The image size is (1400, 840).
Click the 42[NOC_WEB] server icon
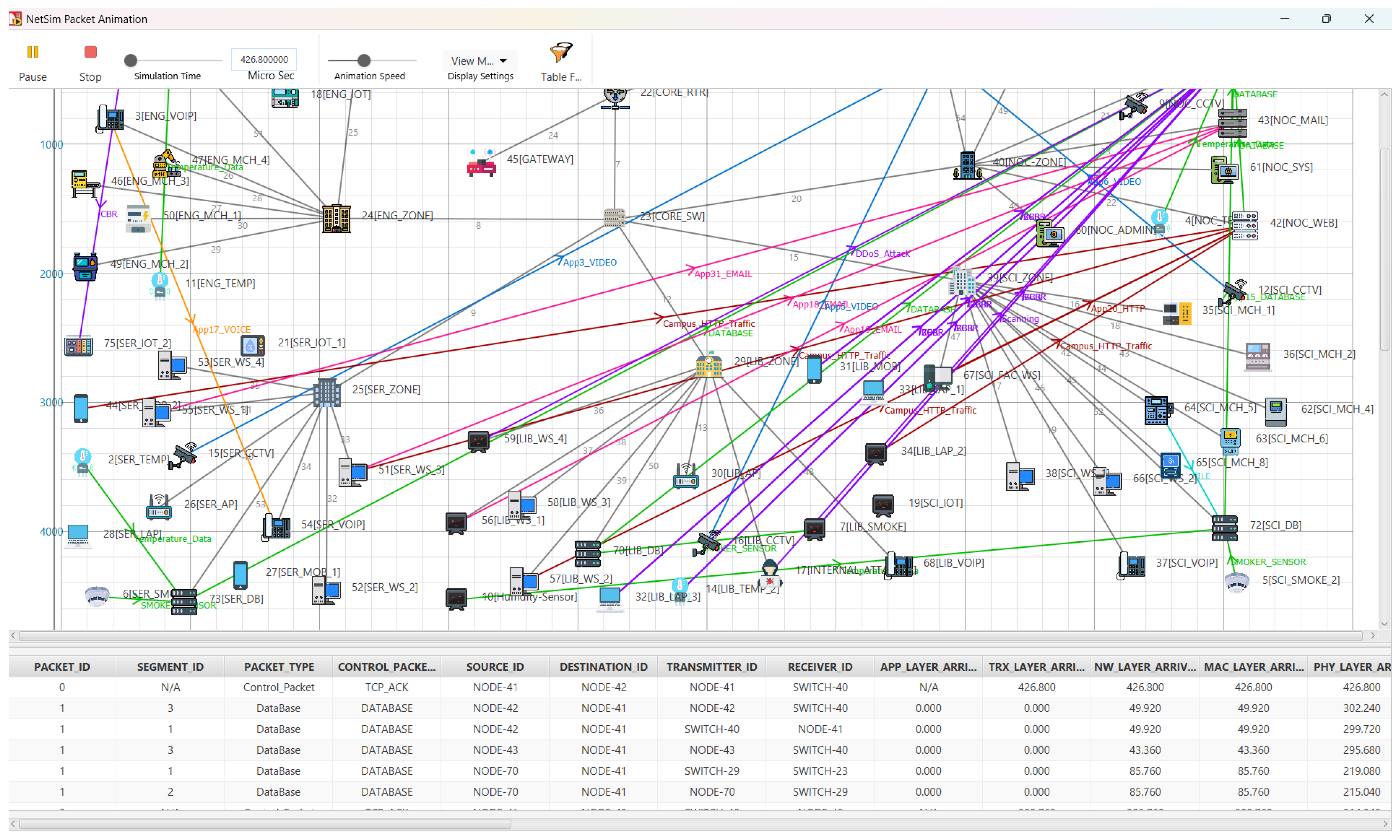(x=1245, y=225)
